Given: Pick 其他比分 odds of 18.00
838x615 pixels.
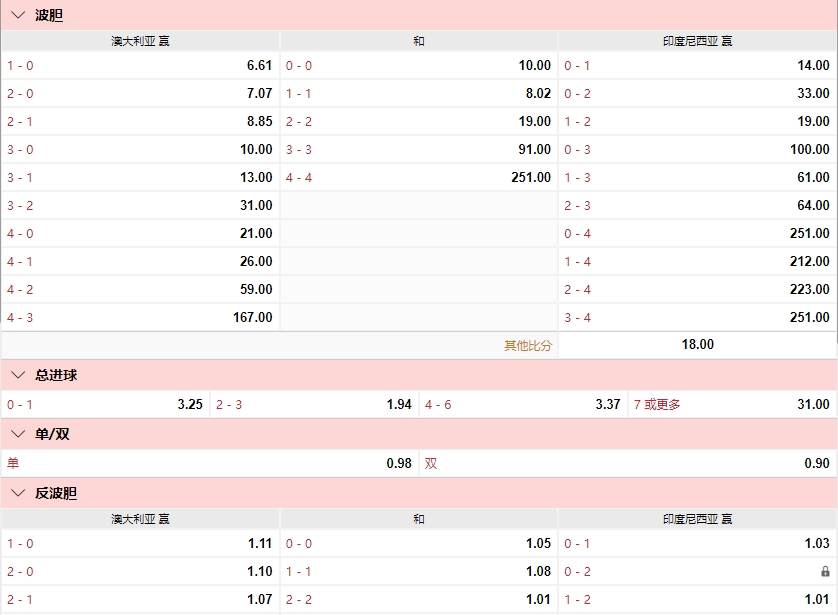Looking at the screenshot, I should [697, 344].
